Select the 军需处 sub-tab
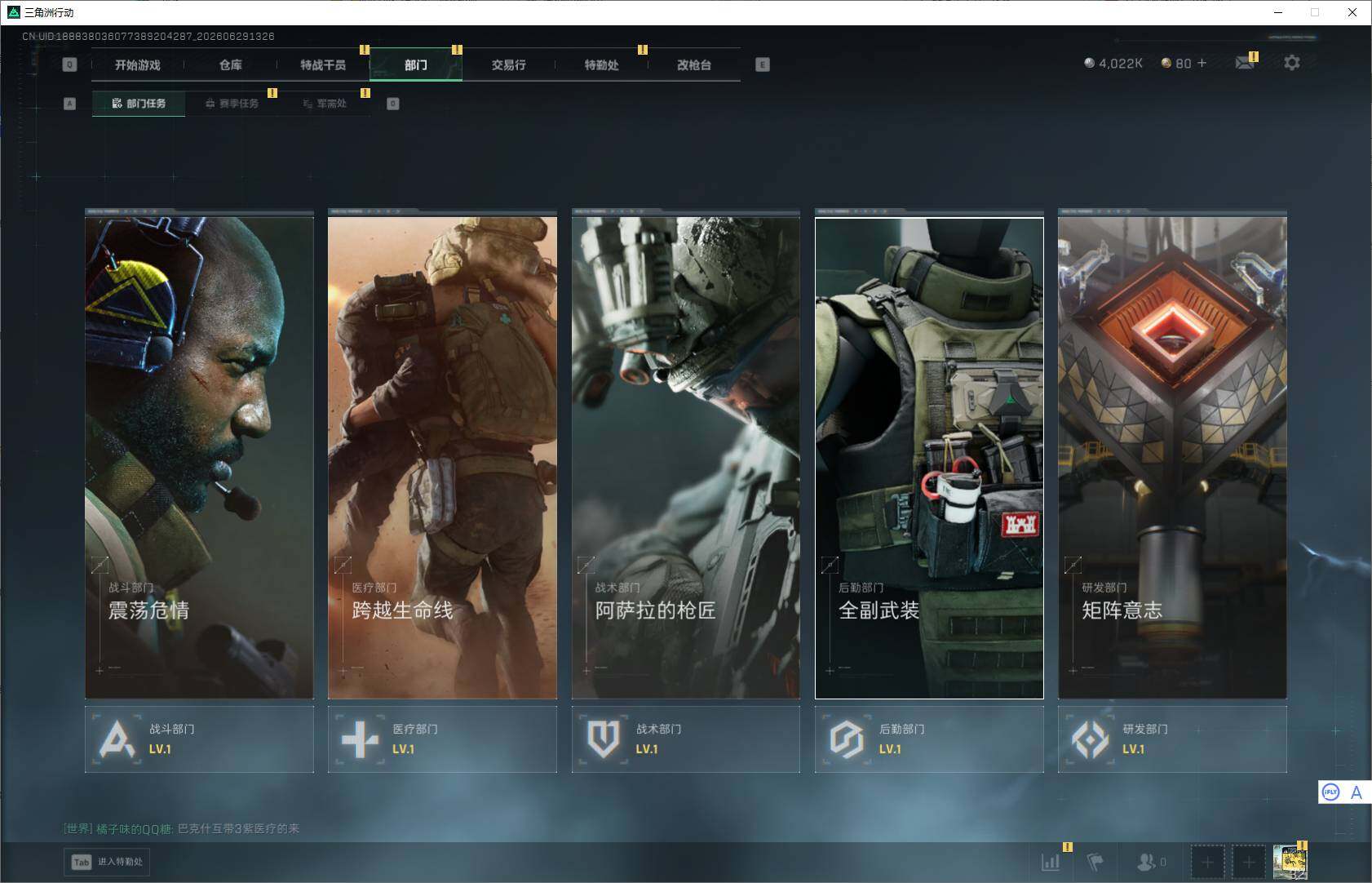 coord(325,104)
